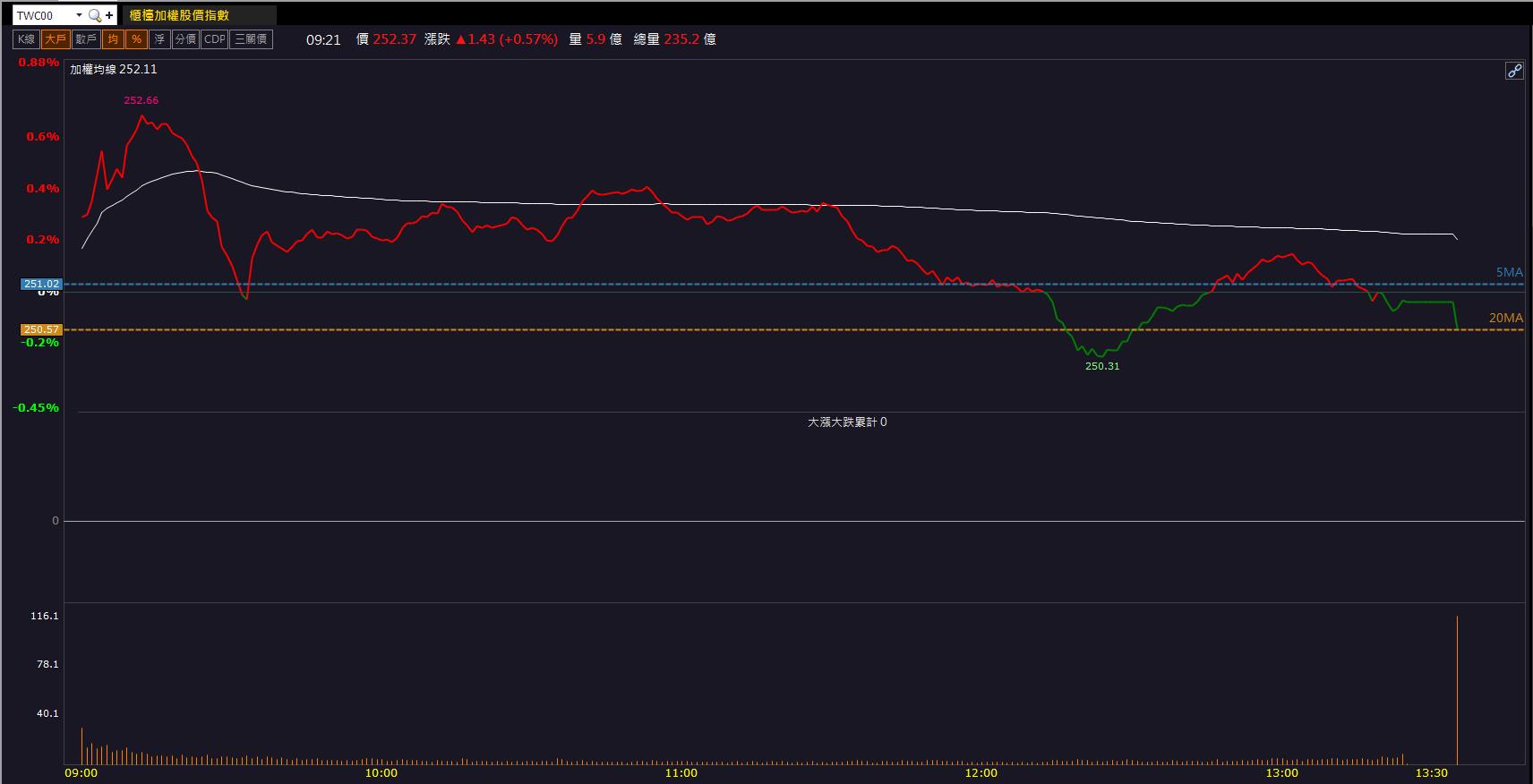Toggle the 大戶 indicator button
The height and width of the screenshot is (784, 1533).
(56, 39)
